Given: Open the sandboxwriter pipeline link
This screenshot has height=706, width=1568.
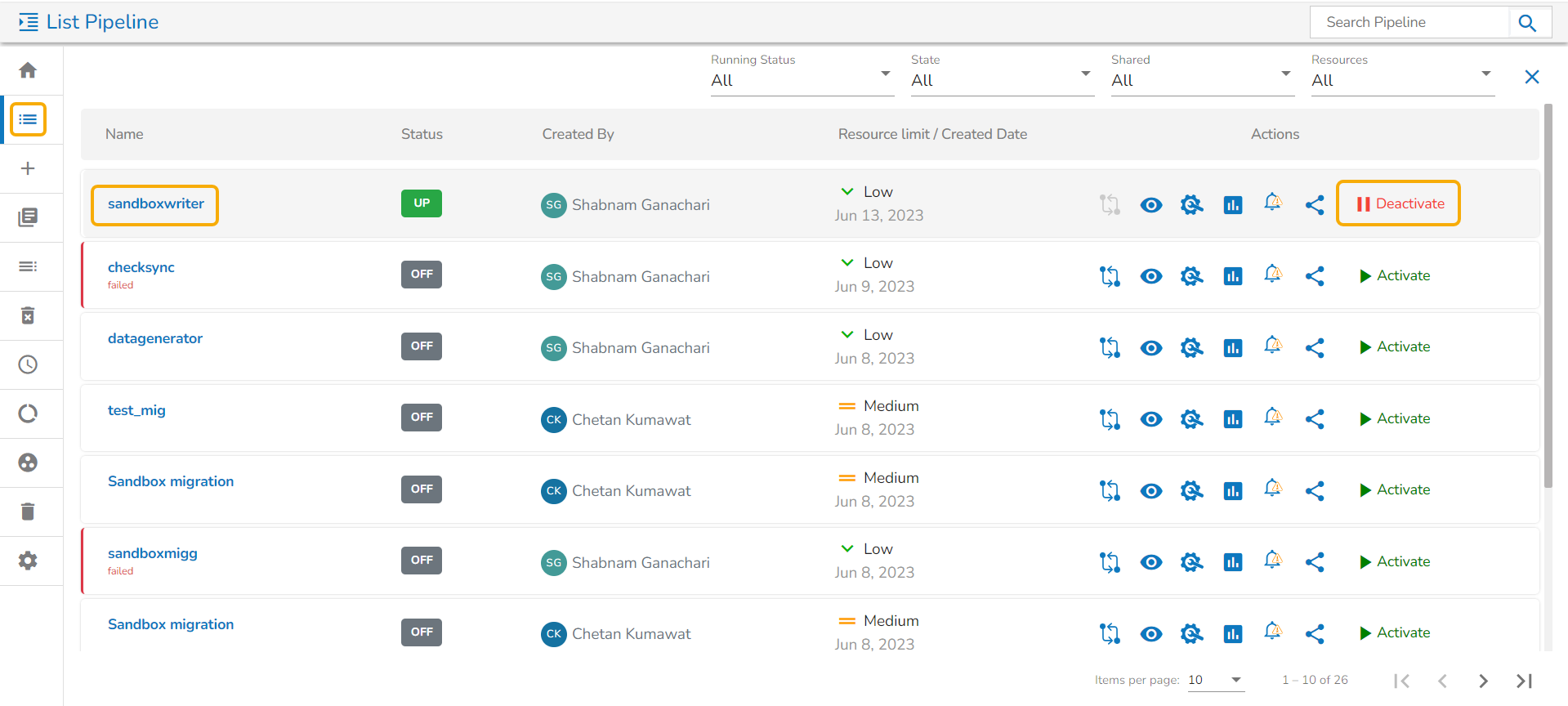Looking at the screenshot, I should (x=156, y=203).
